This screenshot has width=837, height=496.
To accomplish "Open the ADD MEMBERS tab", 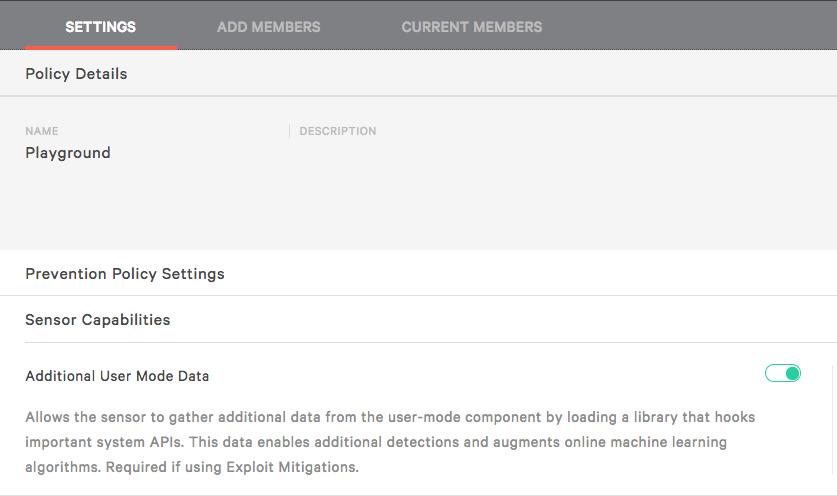I will [269, 27].
